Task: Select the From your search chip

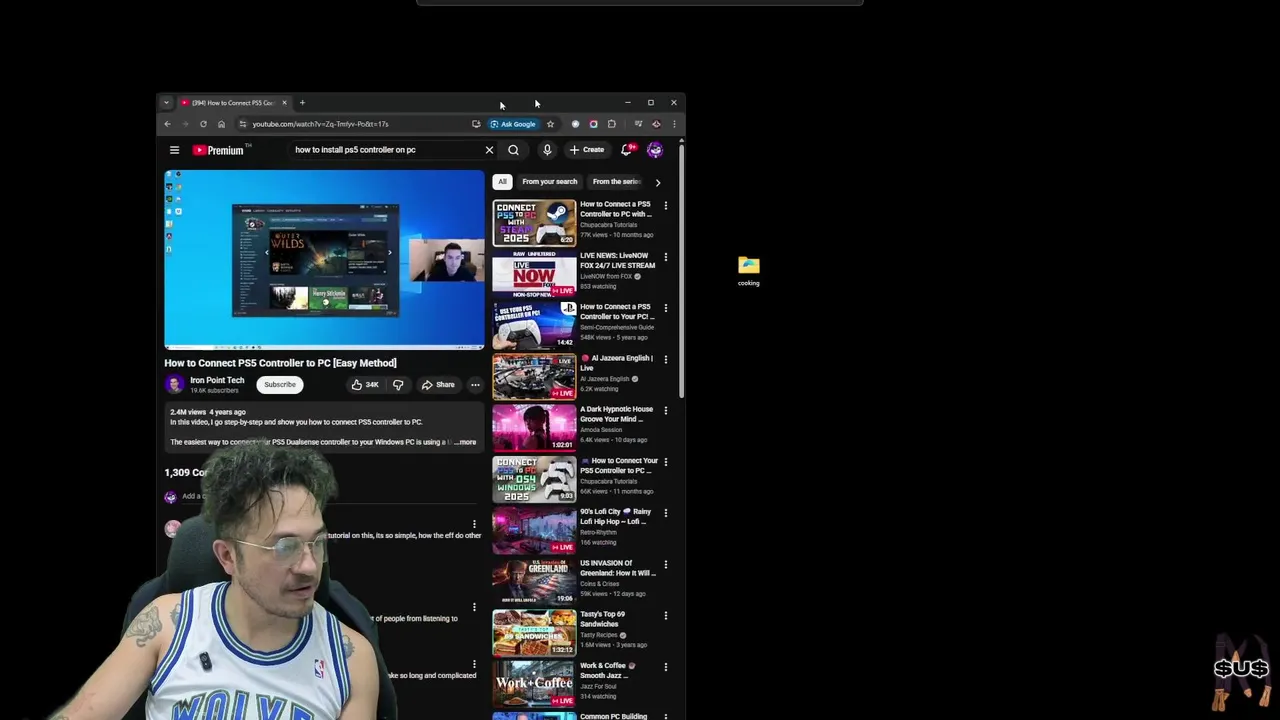Action: tap(549, 182)
